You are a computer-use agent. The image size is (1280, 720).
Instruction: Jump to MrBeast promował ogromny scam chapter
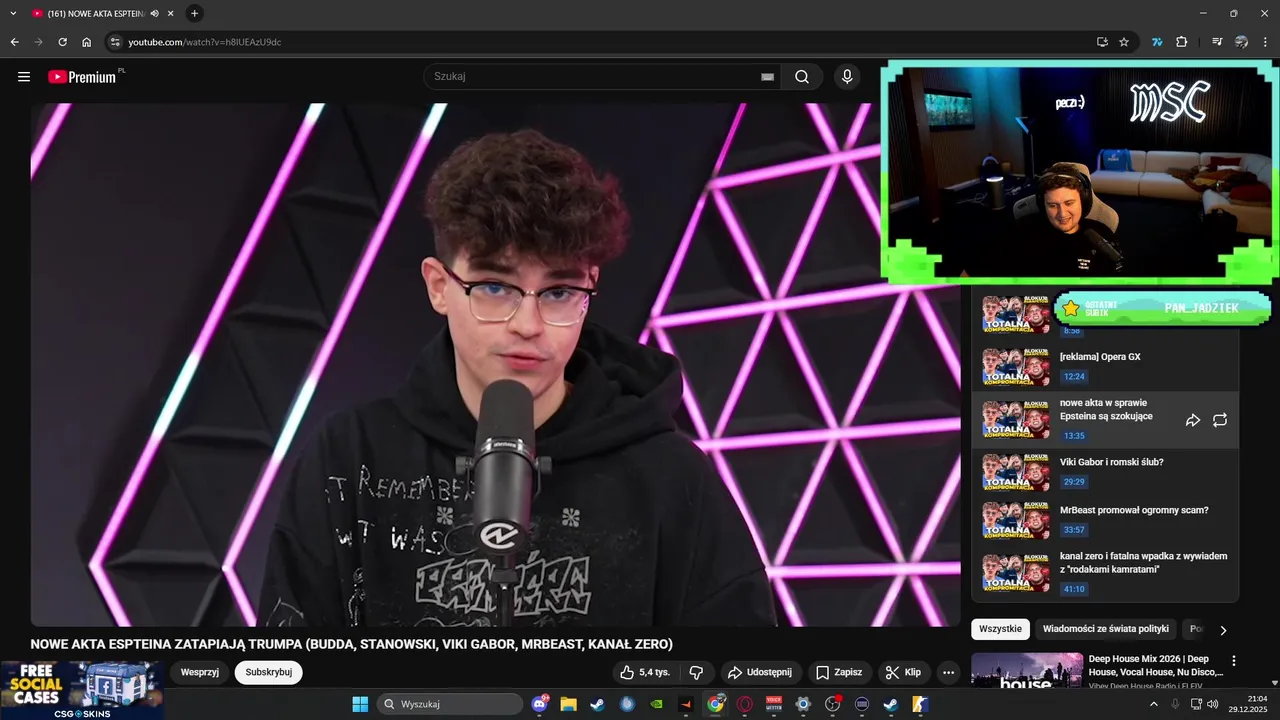tap(1105, 520)
